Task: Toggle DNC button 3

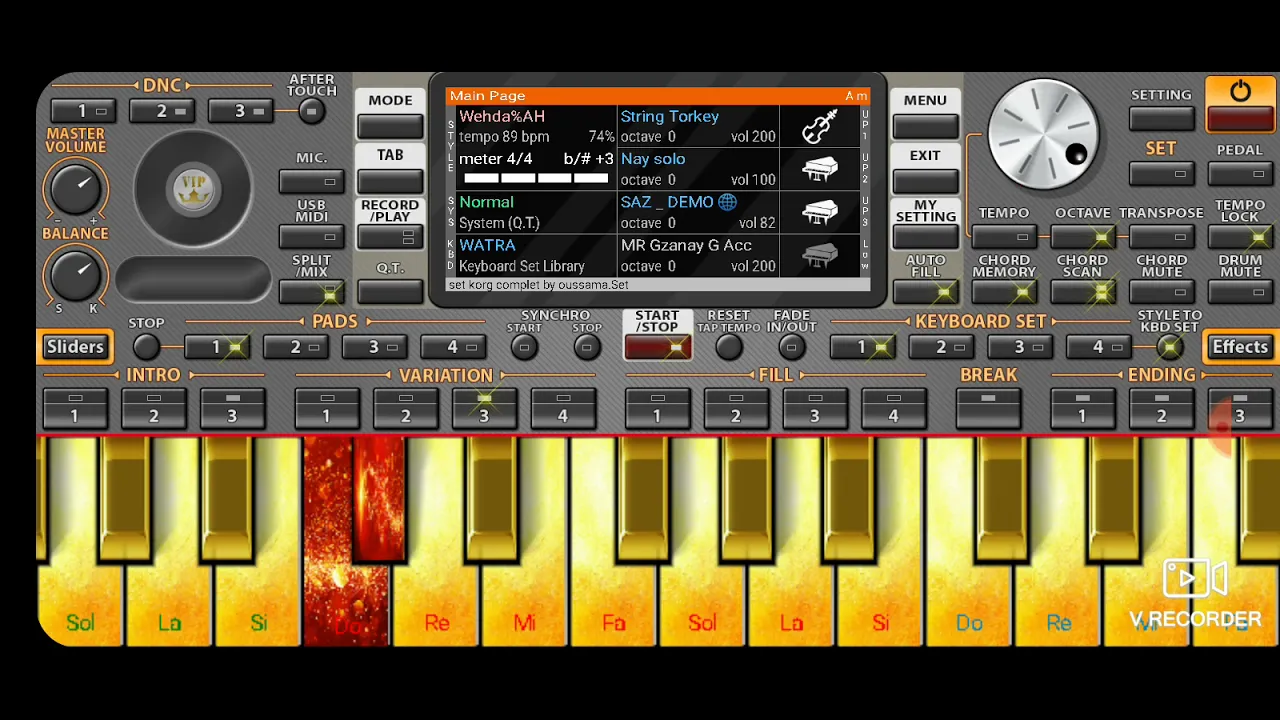Action: pos(241,111)
